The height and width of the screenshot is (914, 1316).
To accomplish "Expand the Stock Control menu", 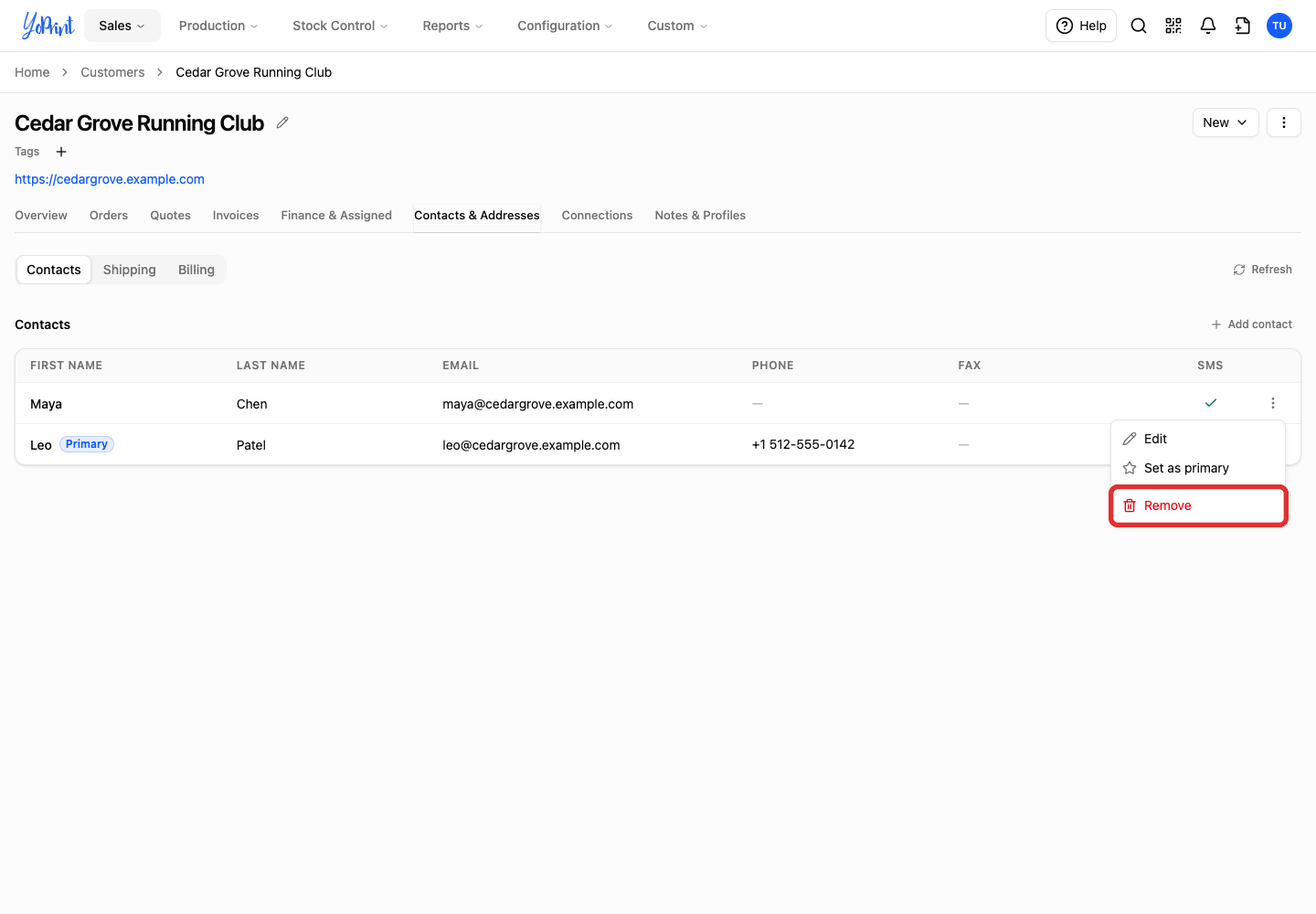I will pyautogui.click(x=340, y=26).
